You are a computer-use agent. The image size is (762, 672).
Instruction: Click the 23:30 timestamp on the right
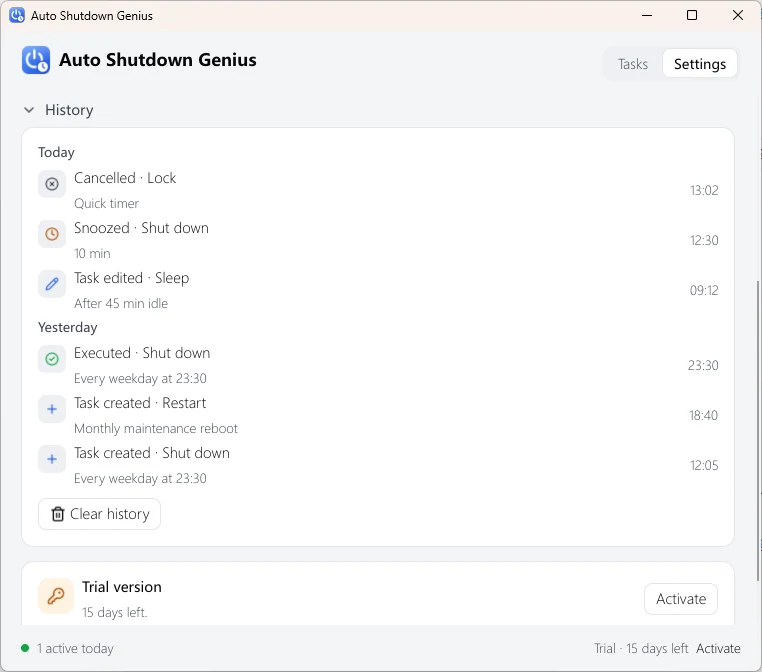point(703,365)
